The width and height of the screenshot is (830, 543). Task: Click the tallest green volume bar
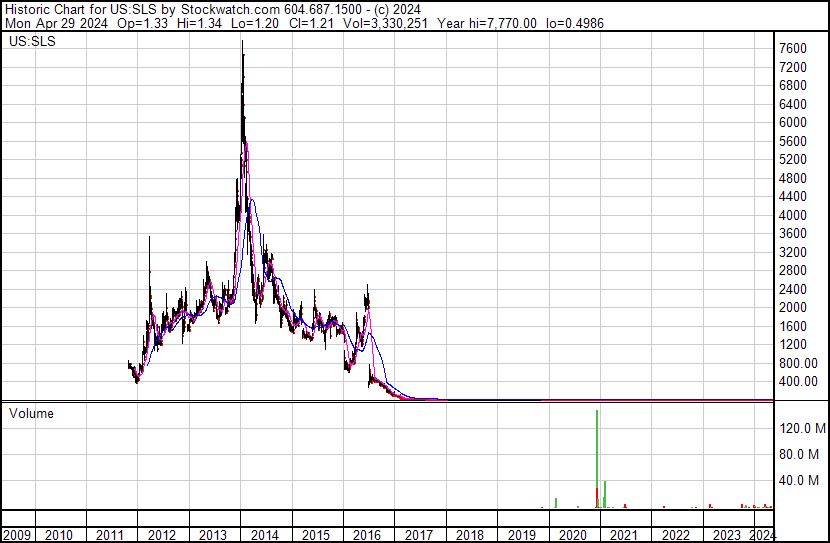pyautogui.click(x=597, y=458)
